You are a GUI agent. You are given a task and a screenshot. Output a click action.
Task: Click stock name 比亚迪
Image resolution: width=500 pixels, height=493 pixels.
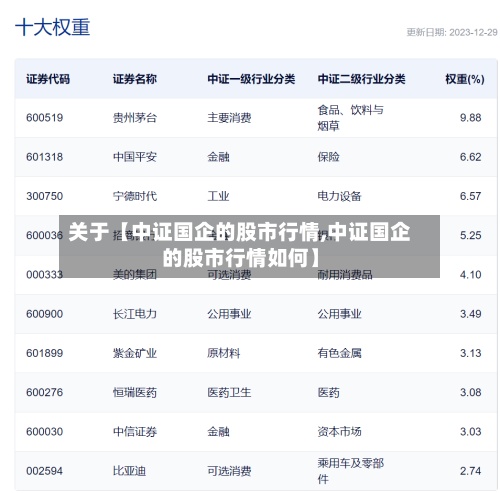click(129, 471)
